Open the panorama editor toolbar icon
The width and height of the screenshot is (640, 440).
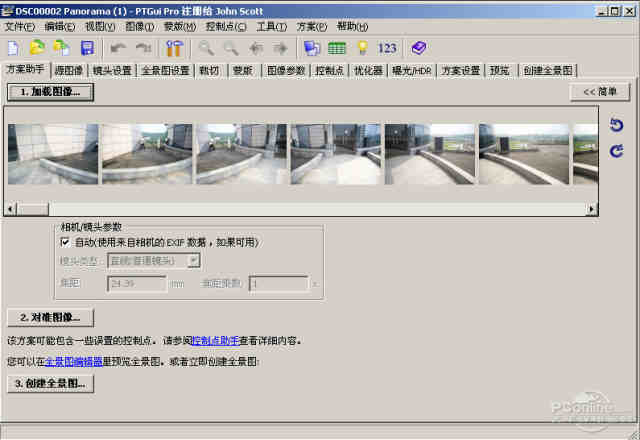coord(311,47)
